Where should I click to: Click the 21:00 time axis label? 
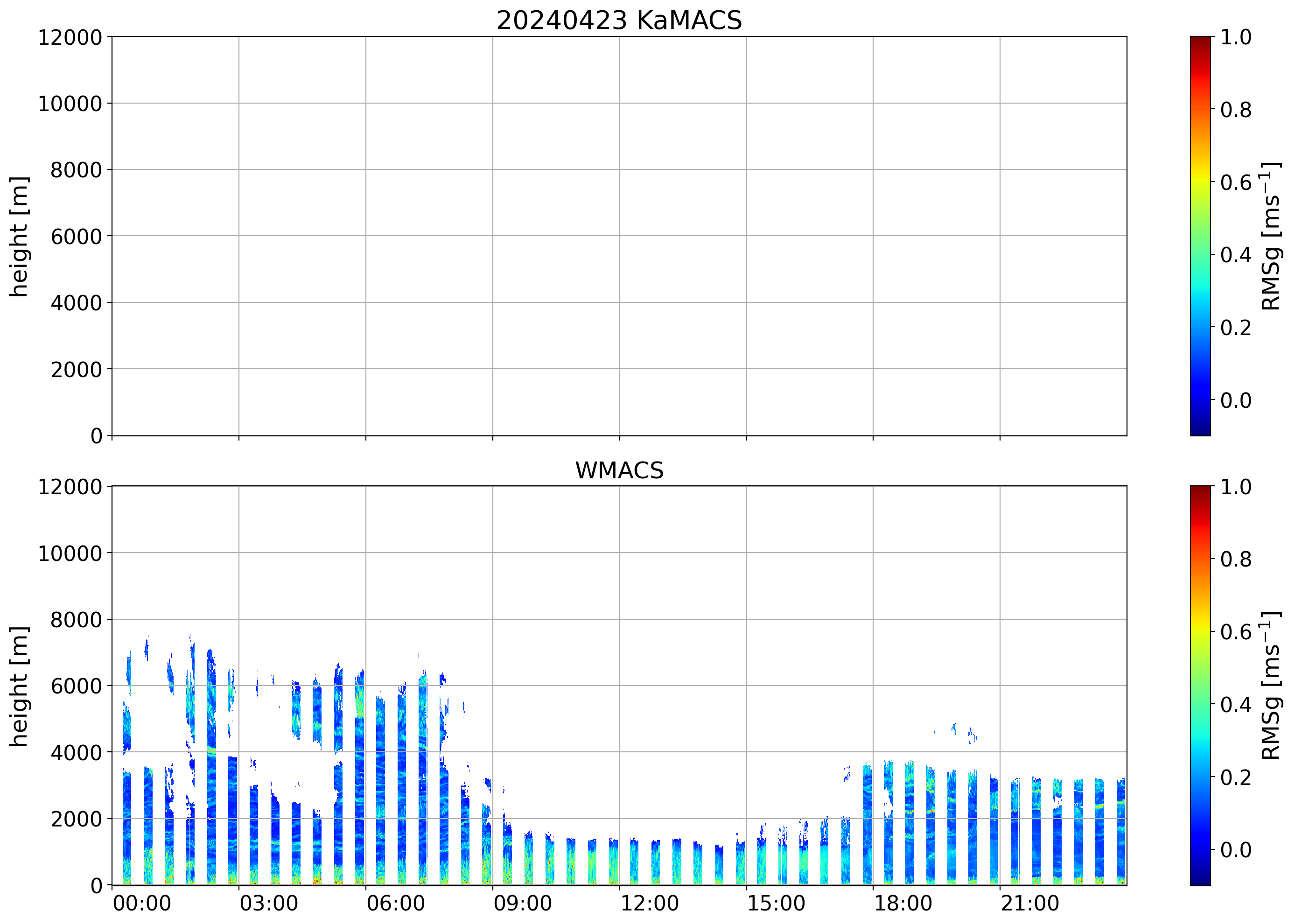click(1030, 903)
